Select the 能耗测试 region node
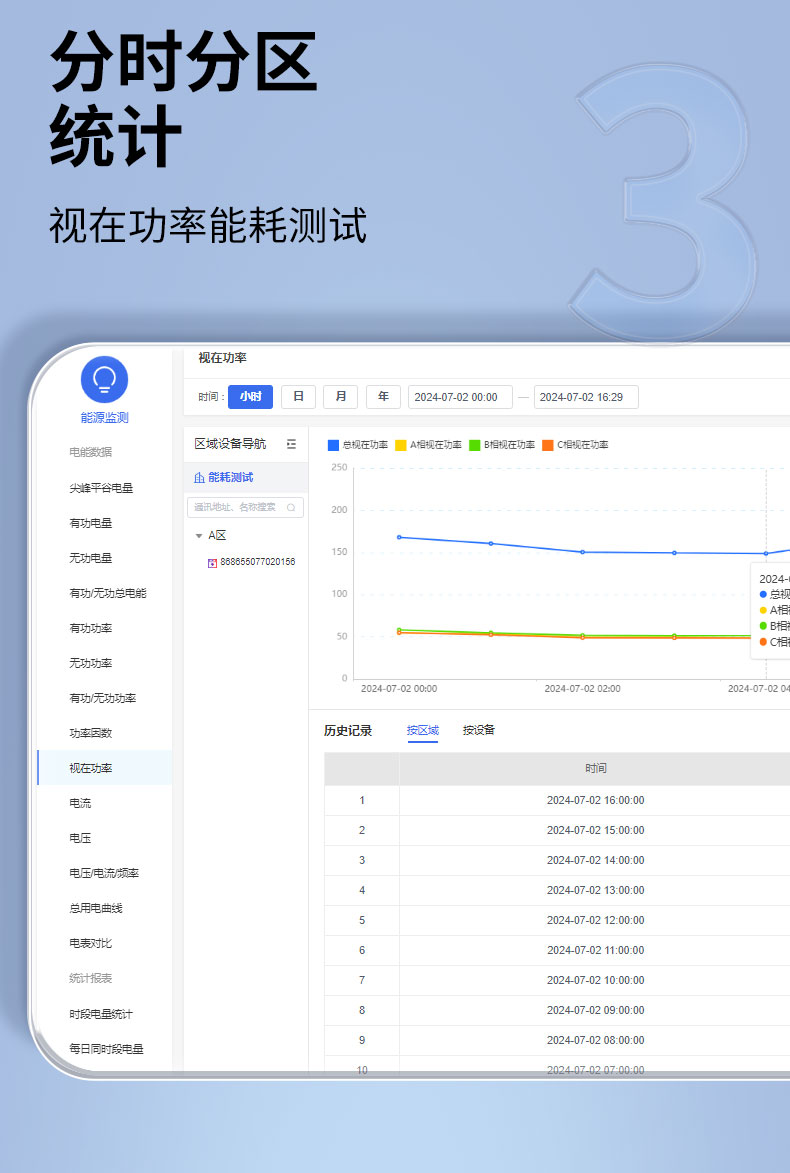This screenshot has width=790, height=1173. pos(245,477)
